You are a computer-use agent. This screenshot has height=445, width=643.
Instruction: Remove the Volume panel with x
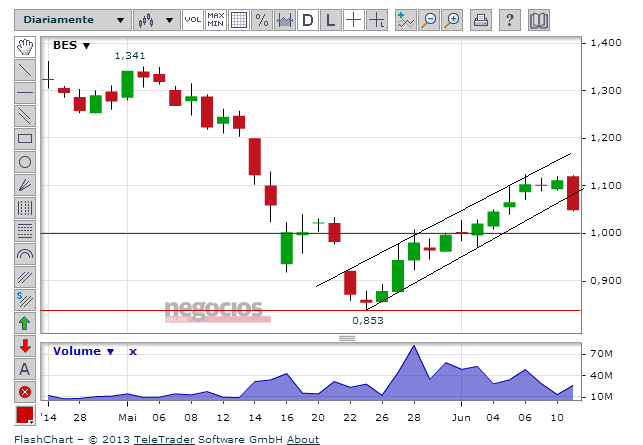(x=133, y=351)
